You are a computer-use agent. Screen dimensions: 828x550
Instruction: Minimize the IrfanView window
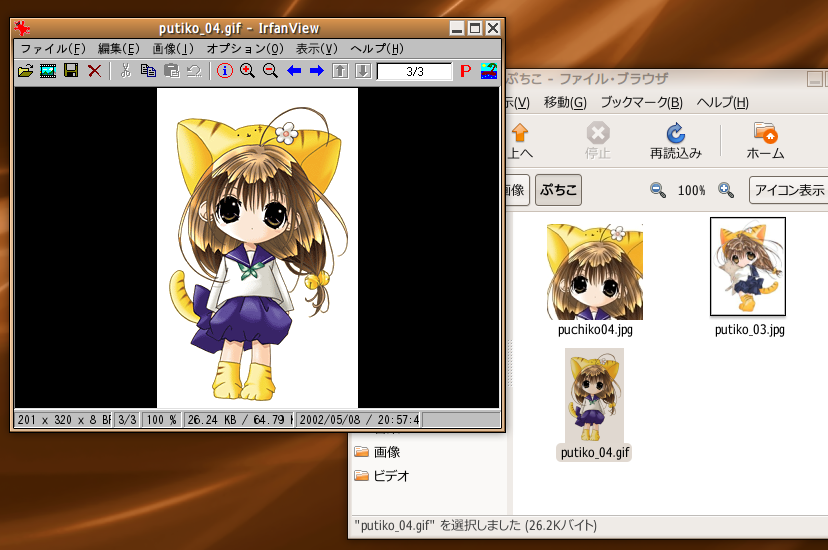click(x=457, y=28)
